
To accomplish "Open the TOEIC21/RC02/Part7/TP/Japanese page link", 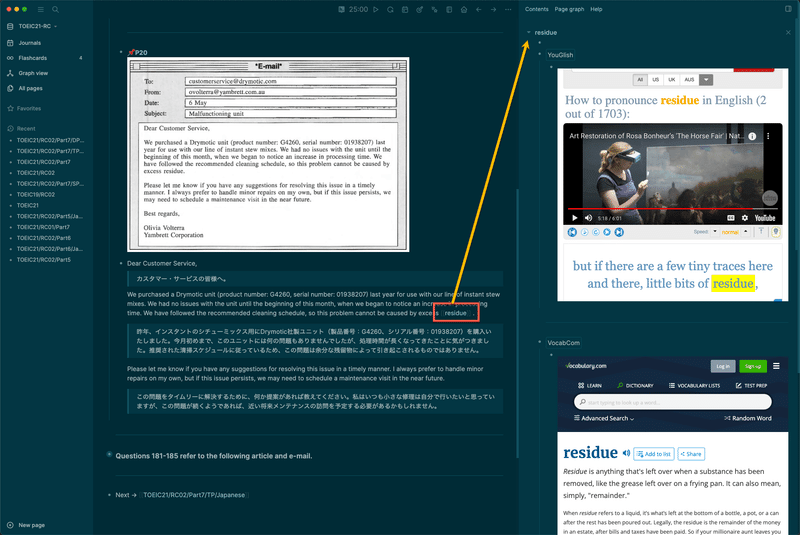I will point(194,495).
